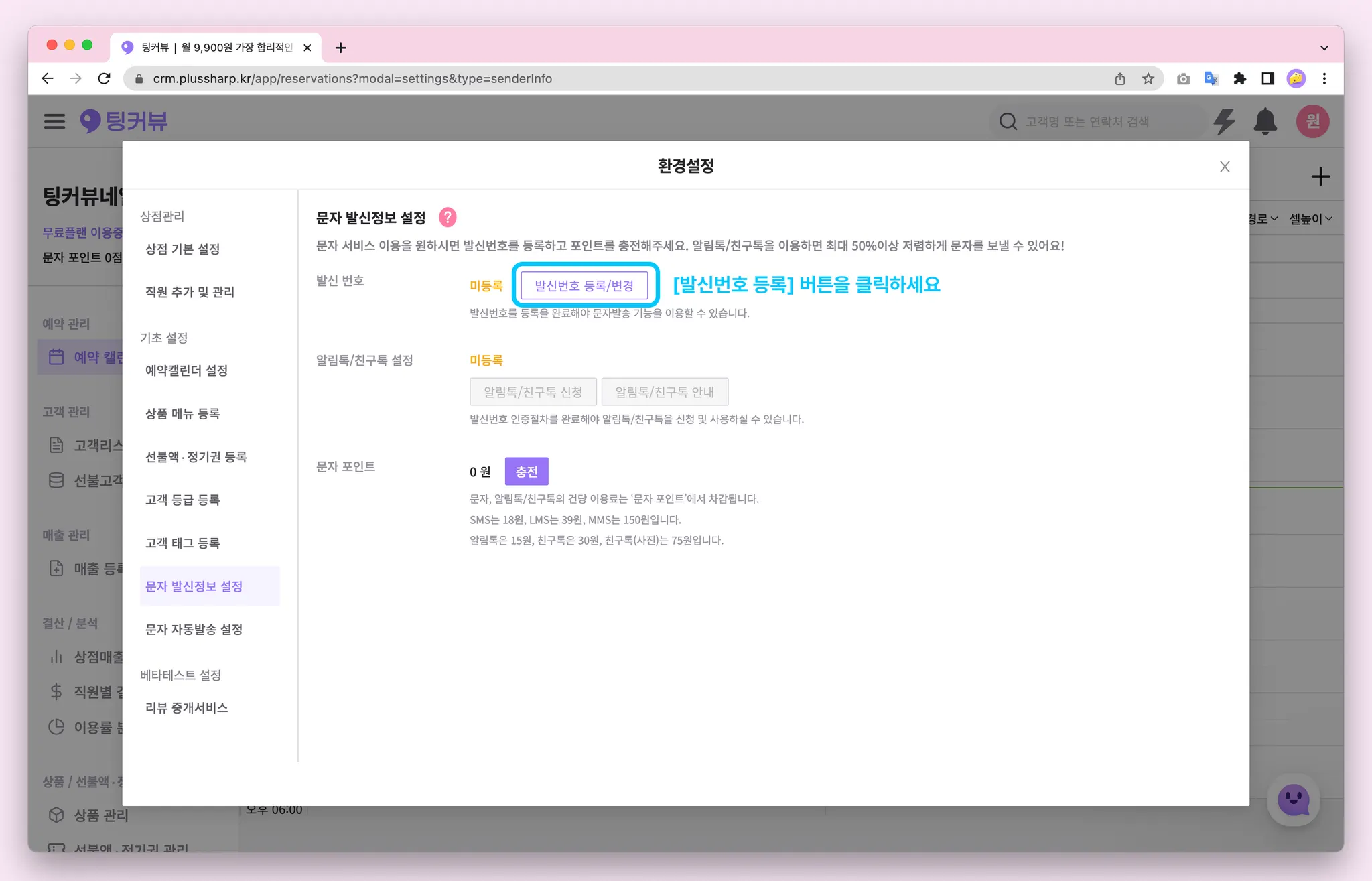
Task: Expand the 셀높이 dropdown
Action: pyautogui.click(x=1310, y=218)
